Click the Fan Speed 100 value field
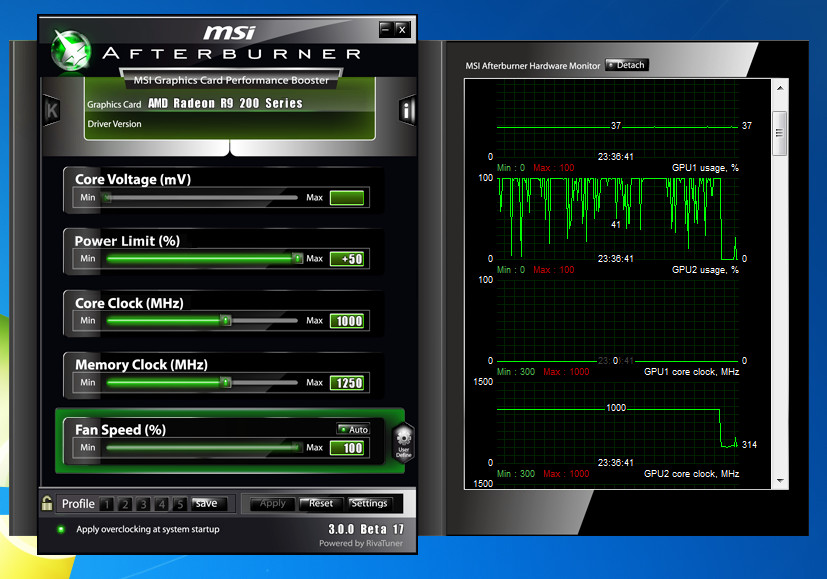This screenshot has height=579, width=827. [x=347, y=448]
